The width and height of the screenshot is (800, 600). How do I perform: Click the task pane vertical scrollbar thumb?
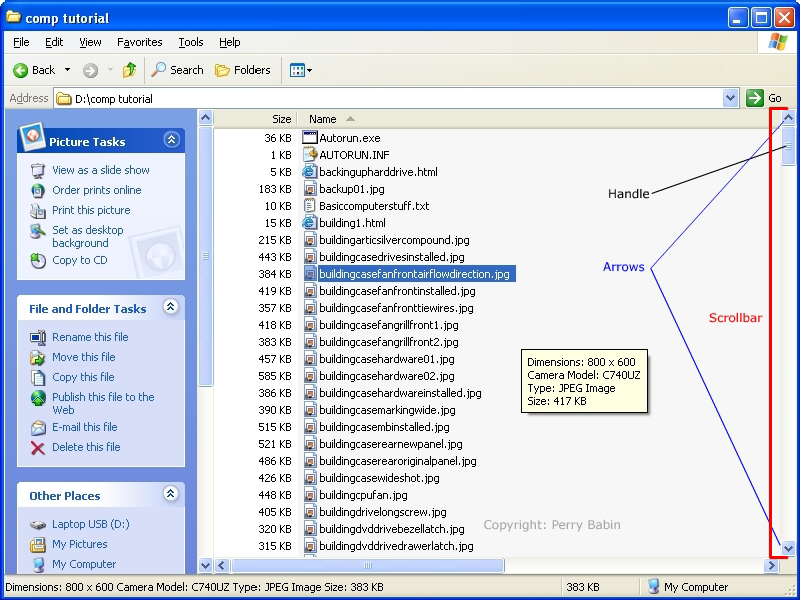tap(205, 257)
